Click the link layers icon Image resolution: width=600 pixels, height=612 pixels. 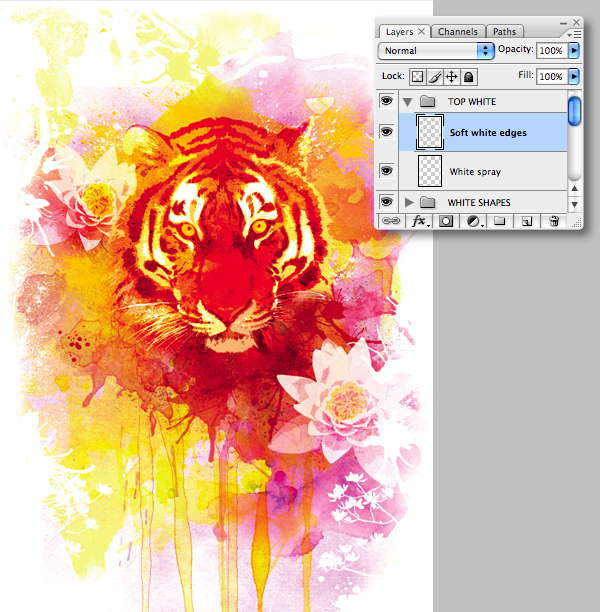click(x=391, y=221)
